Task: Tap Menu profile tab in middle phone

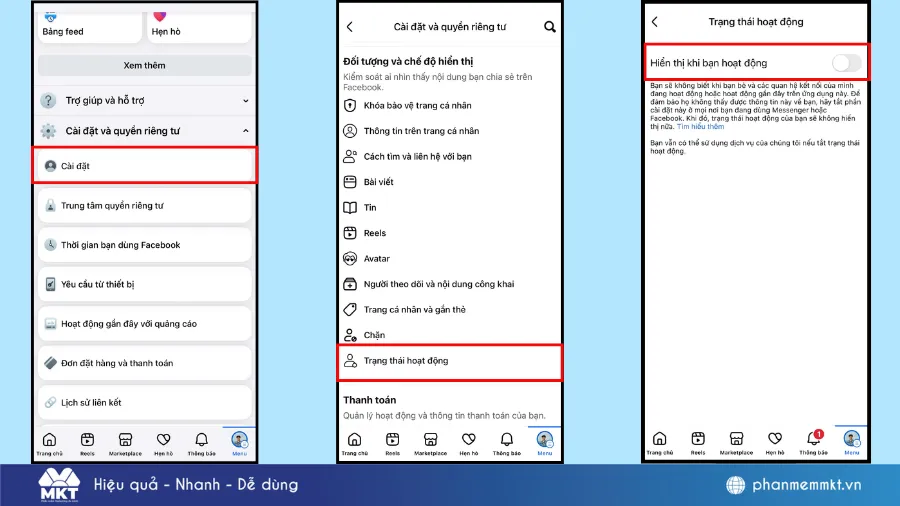Action: (x=545, y=443)
